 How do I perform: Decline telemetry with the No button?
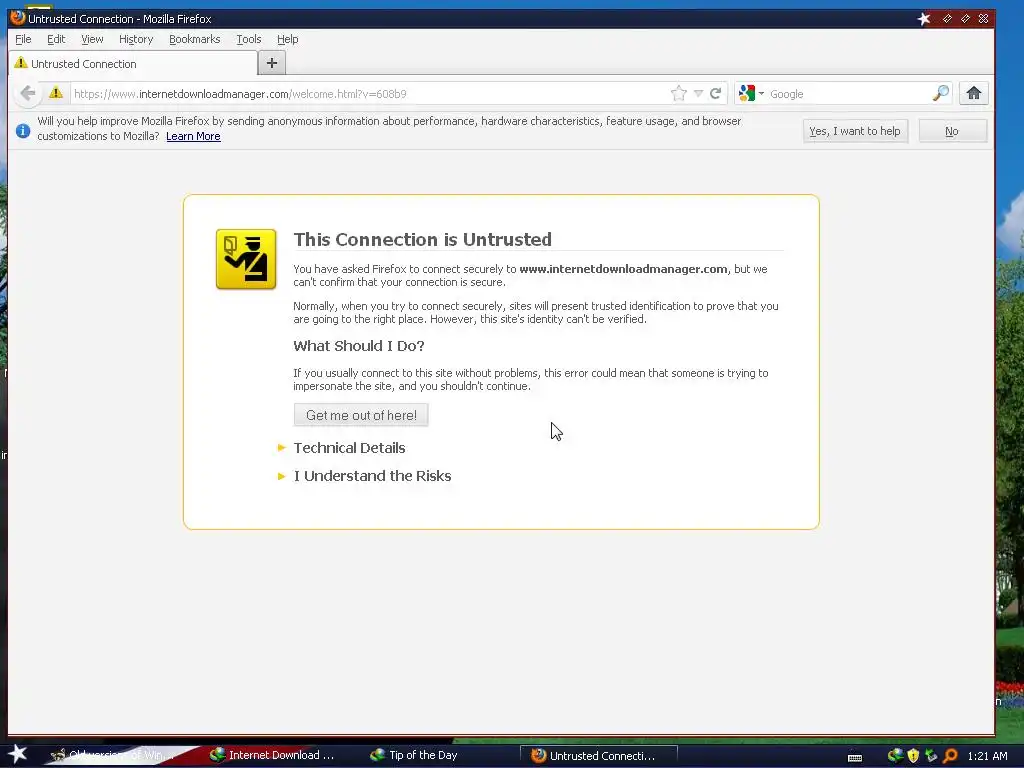[x=952, y=131]
